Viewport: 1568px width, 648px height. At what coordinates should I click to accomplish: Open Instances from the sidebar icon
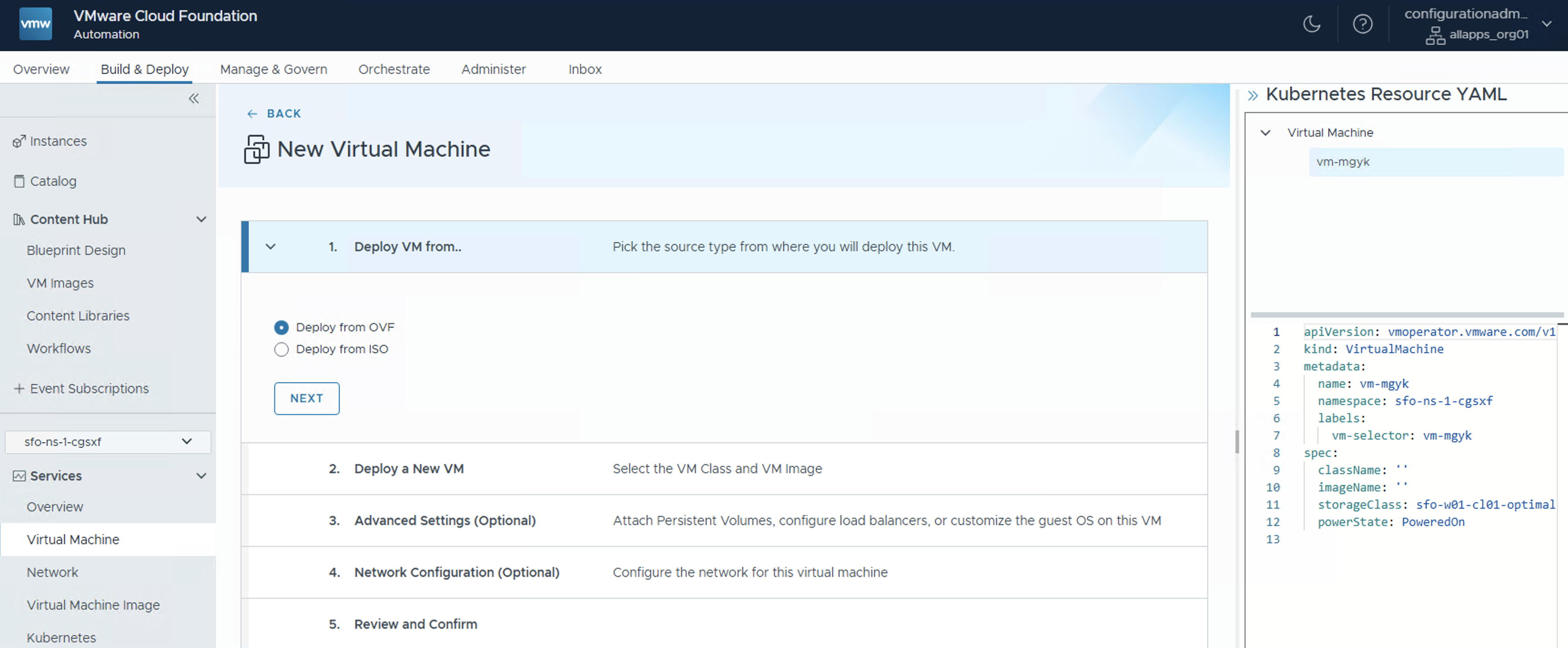coord(19,141)
